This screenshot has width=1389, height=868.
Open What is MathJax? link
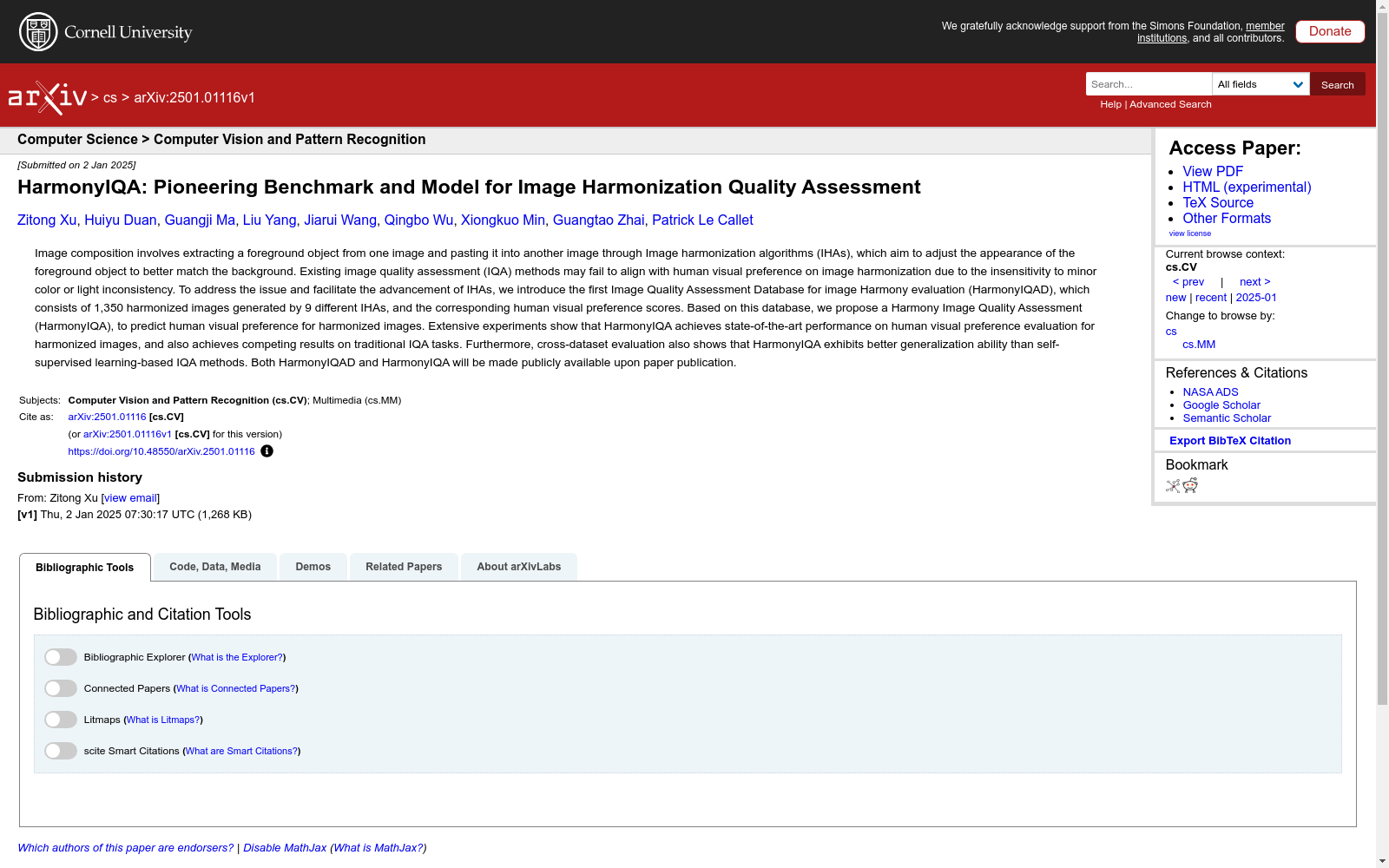379,848
